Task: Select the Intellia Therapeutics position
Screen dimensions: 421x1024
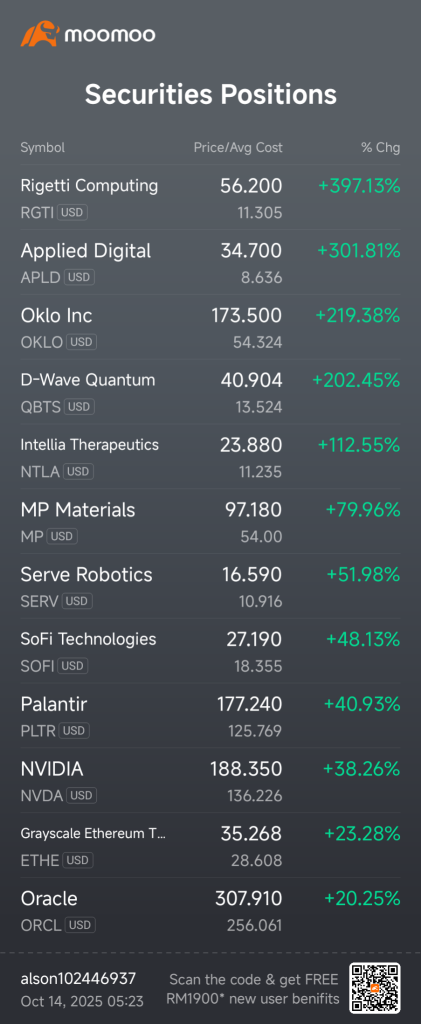Action: click(210, 456)
